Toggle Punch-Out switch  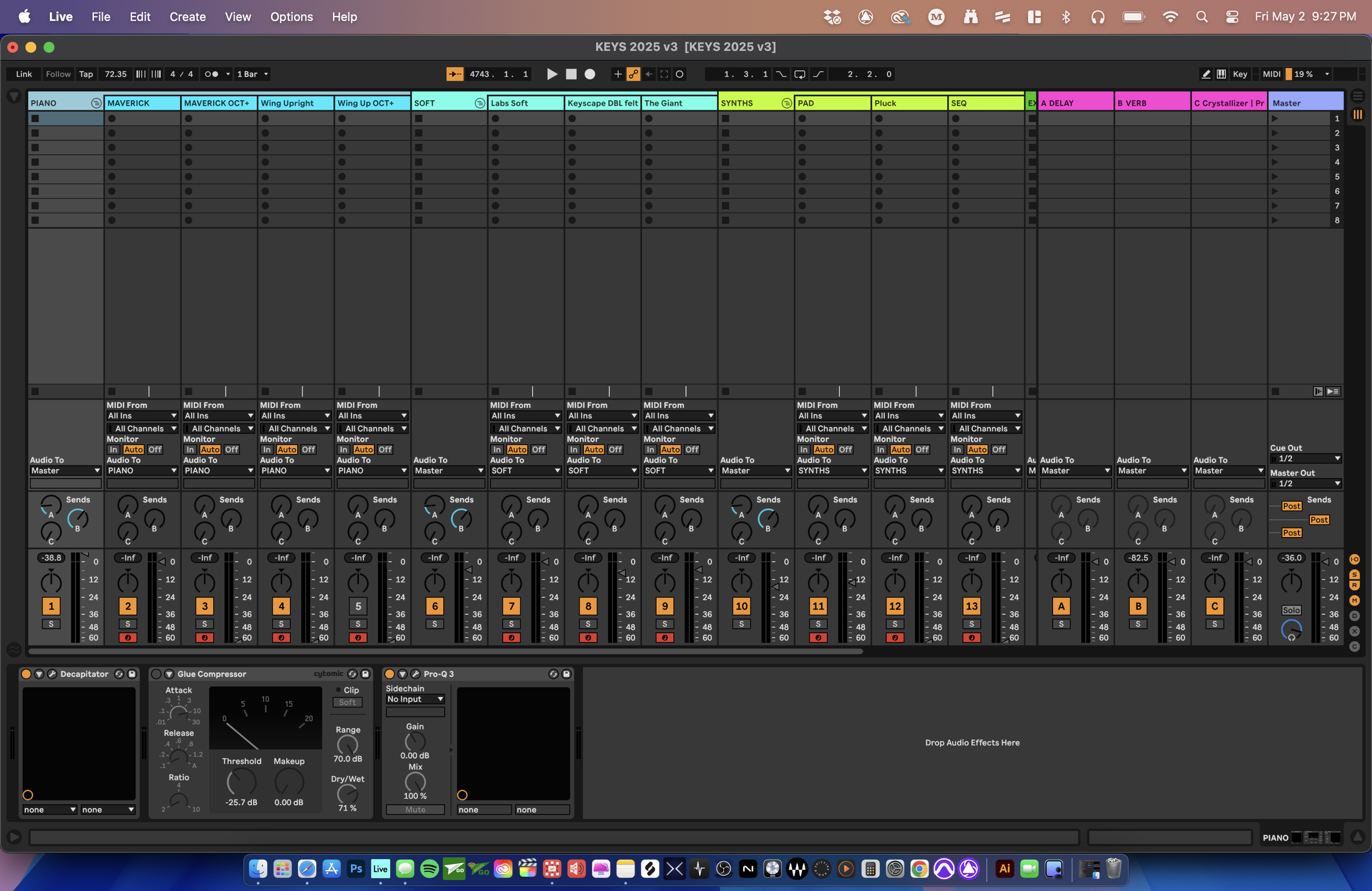(x=819, y=74)
